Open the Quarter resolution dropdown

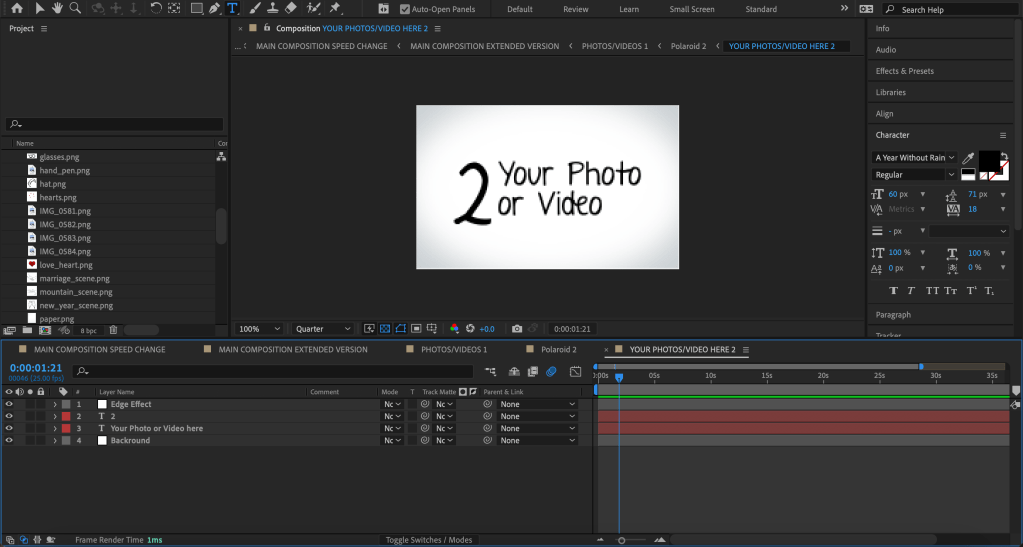click(323, 329)
